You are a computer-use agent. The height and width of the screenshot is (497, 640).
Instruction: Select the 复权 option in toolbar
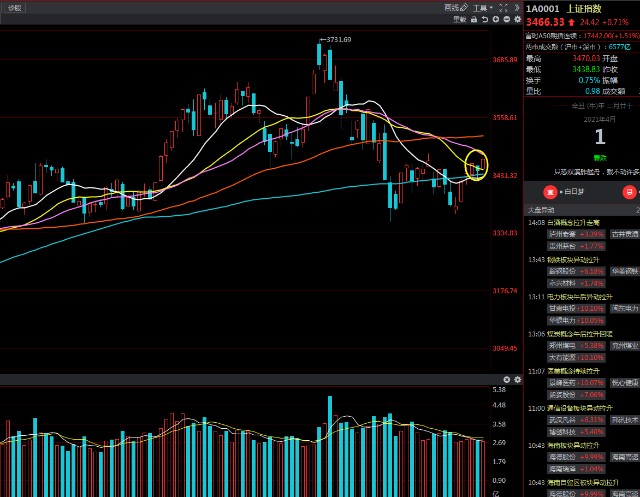458,19
